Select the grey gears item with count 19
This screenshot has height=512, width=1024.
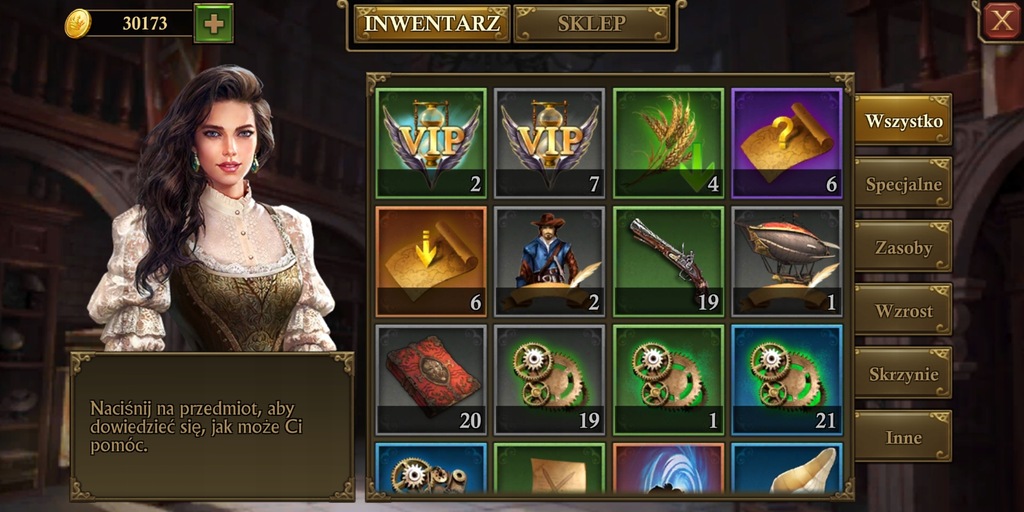point(549,380)
